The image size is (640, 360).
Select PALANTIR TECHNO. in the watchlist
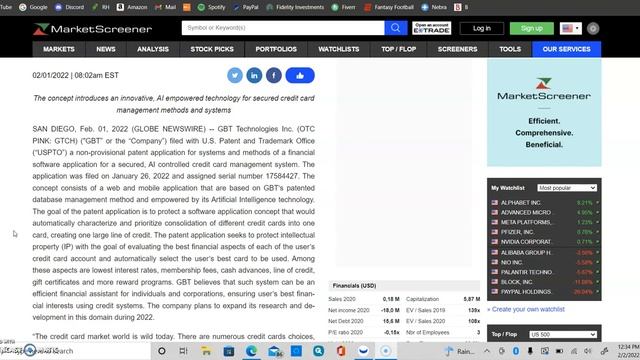(527, 272)
